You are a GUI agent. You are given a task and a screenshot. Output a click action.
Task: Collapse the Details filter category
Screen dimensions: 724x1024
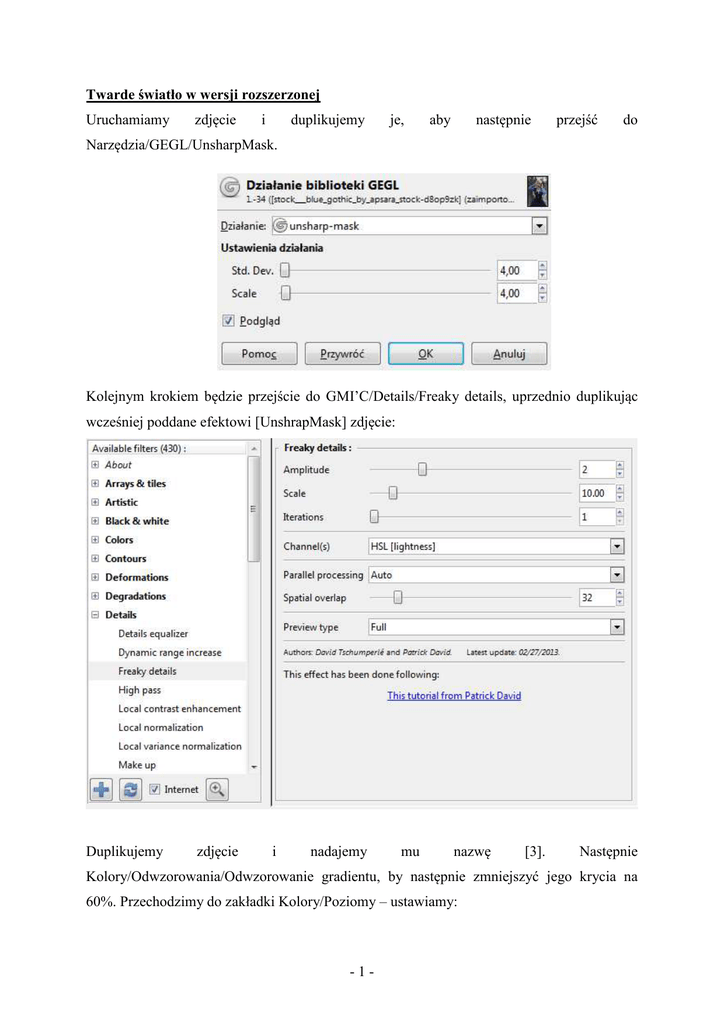coord(95,615)
